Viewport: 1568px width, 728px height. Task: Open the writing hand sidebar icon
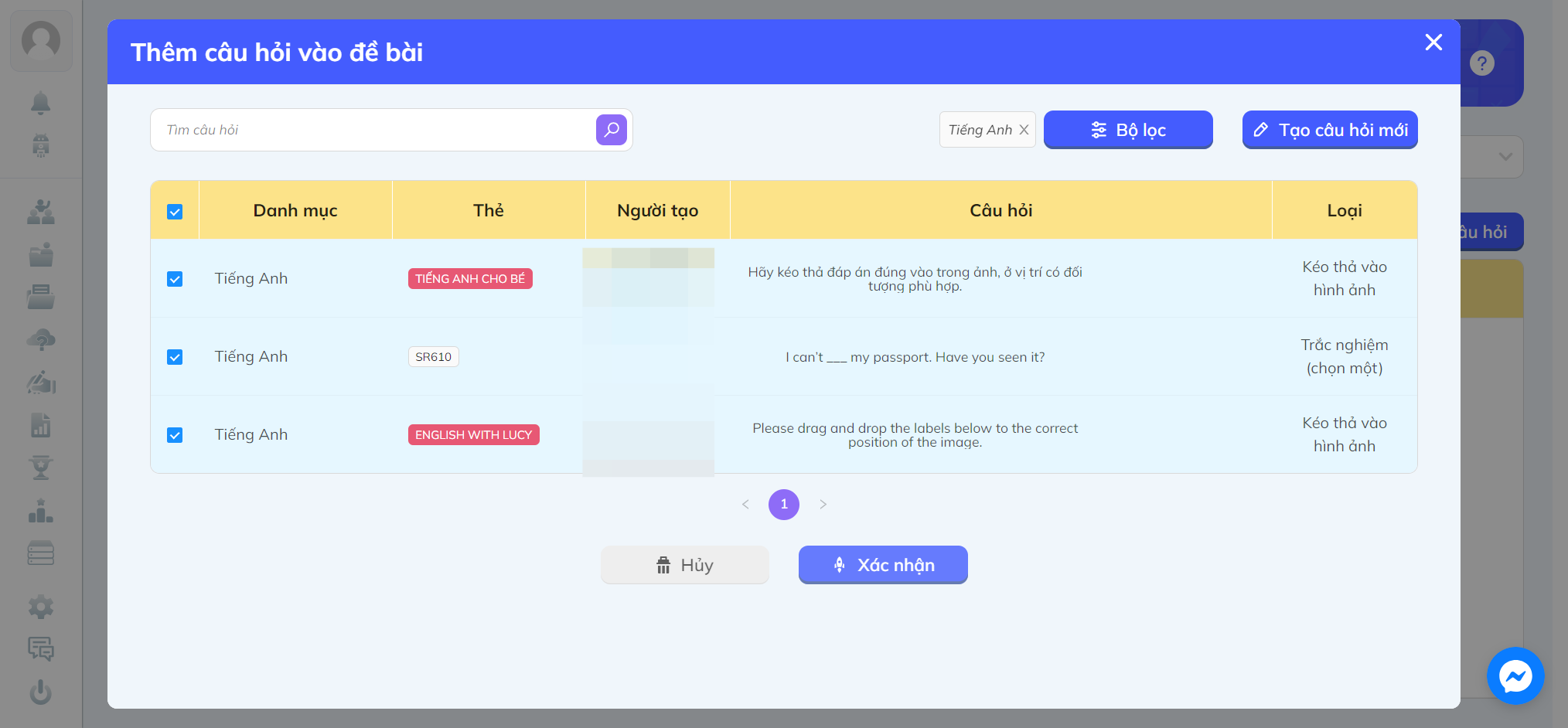[41, 382]
